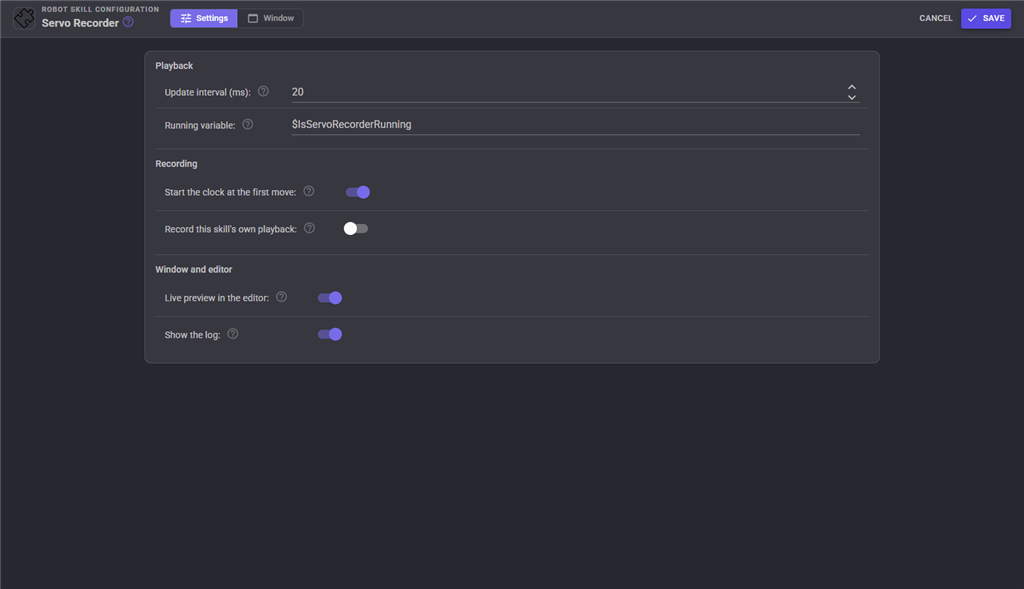This screenshot has width=1024, height=589.
Task: Click the 'Live preview in the editor:' label
Action: 217,298
